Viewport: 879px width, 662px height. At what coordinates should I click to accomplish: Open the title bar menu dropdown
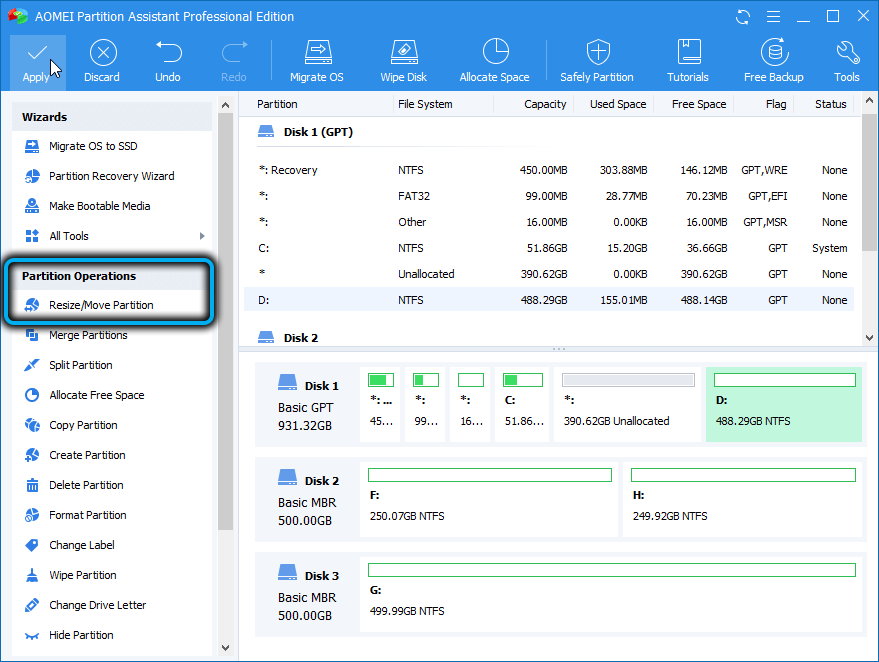coord(772,16)
